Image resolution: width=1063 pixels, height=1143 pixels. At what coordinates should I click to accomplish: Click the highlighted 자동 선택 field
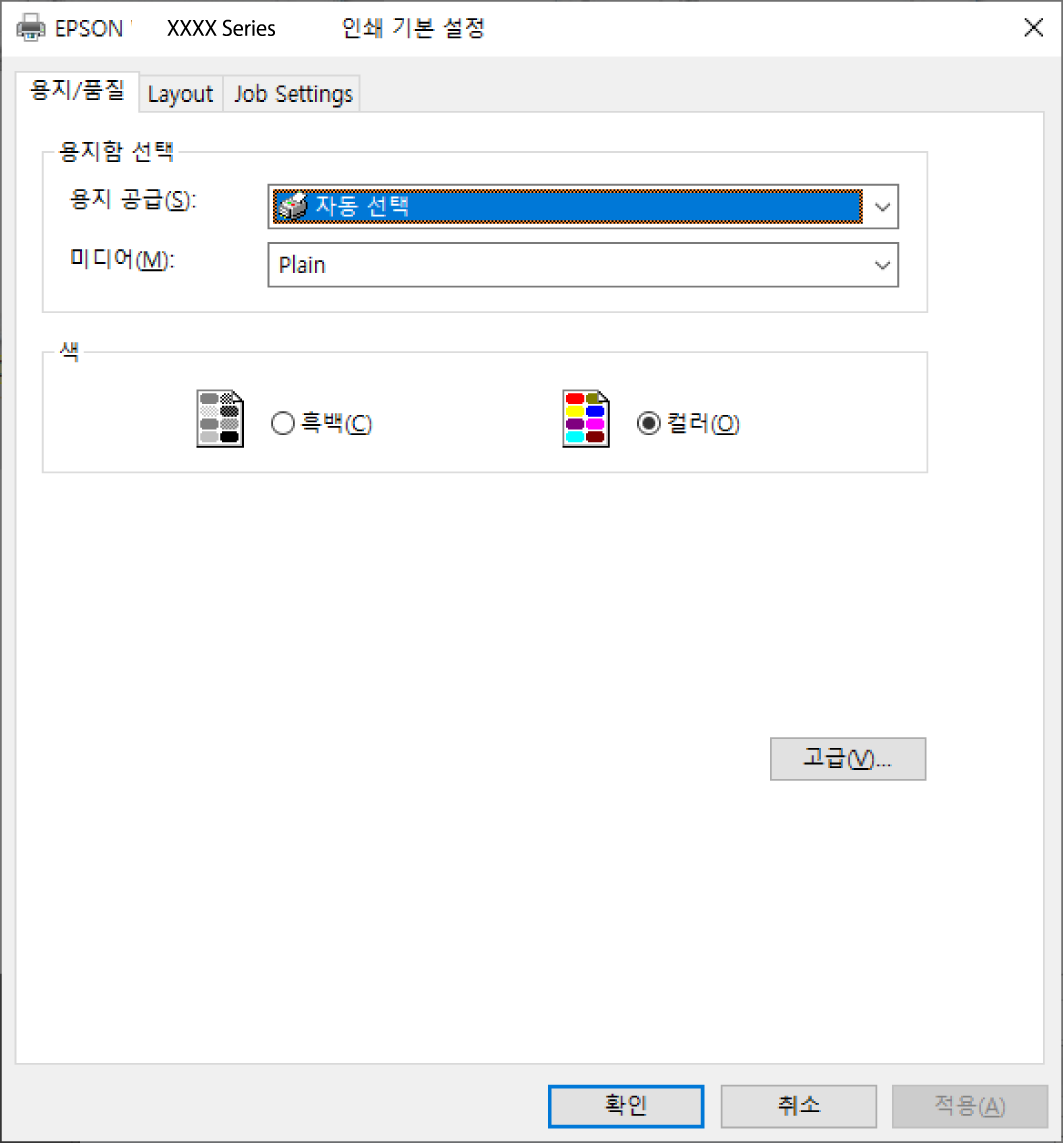pyautogui.click(x=567, y=206)
